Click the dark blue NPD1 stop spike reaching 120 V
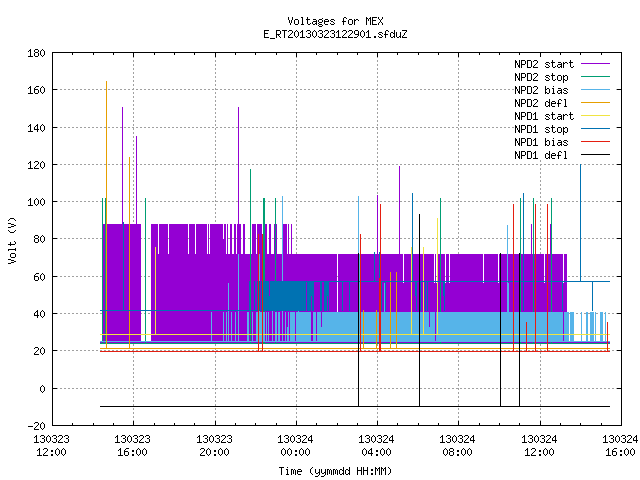Image resolution: width=640 pixels, height=480 pixels. 580,222
